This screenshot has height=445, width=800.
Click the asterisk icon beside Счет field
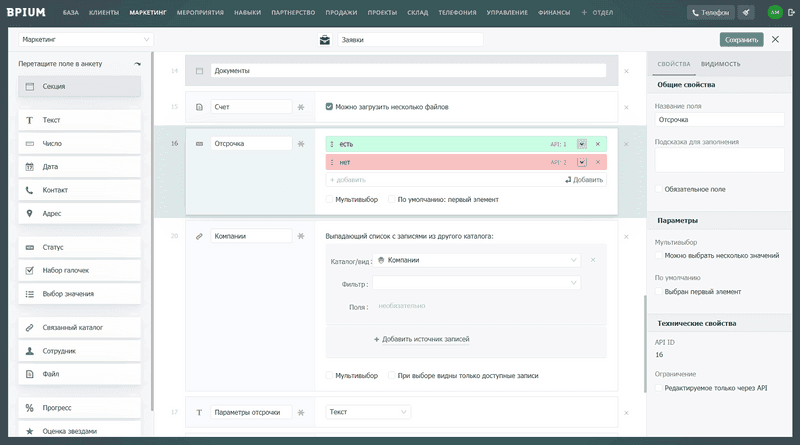click(301, 107)
